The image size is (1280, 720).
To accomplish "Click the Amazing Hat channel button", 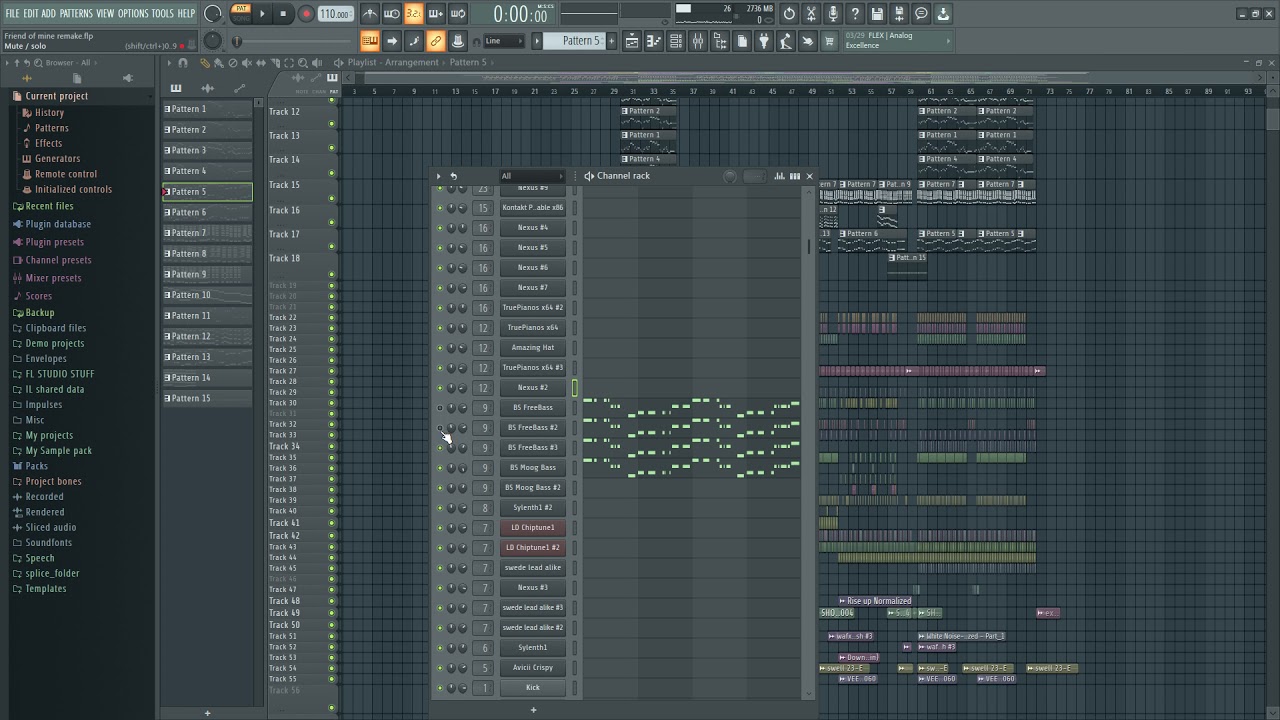I will [x=533, y=348].
